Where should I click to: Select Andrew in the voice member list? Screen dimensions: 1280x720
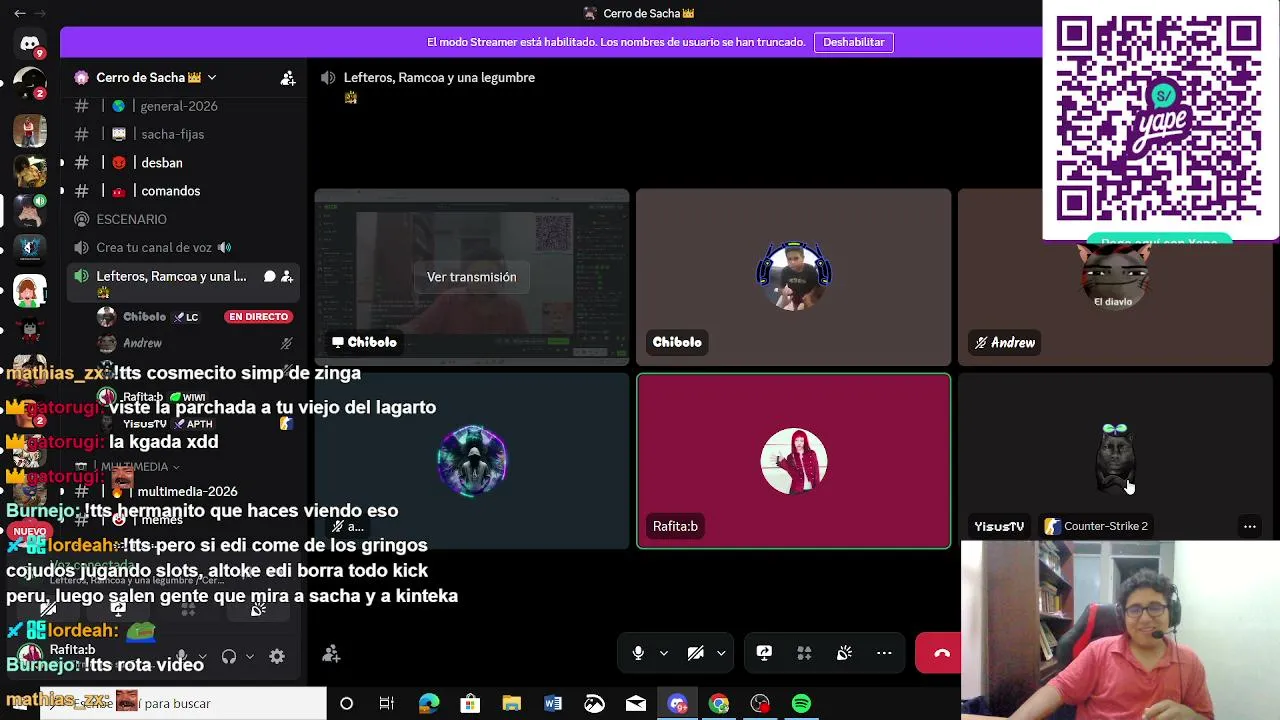click(143, 343)
